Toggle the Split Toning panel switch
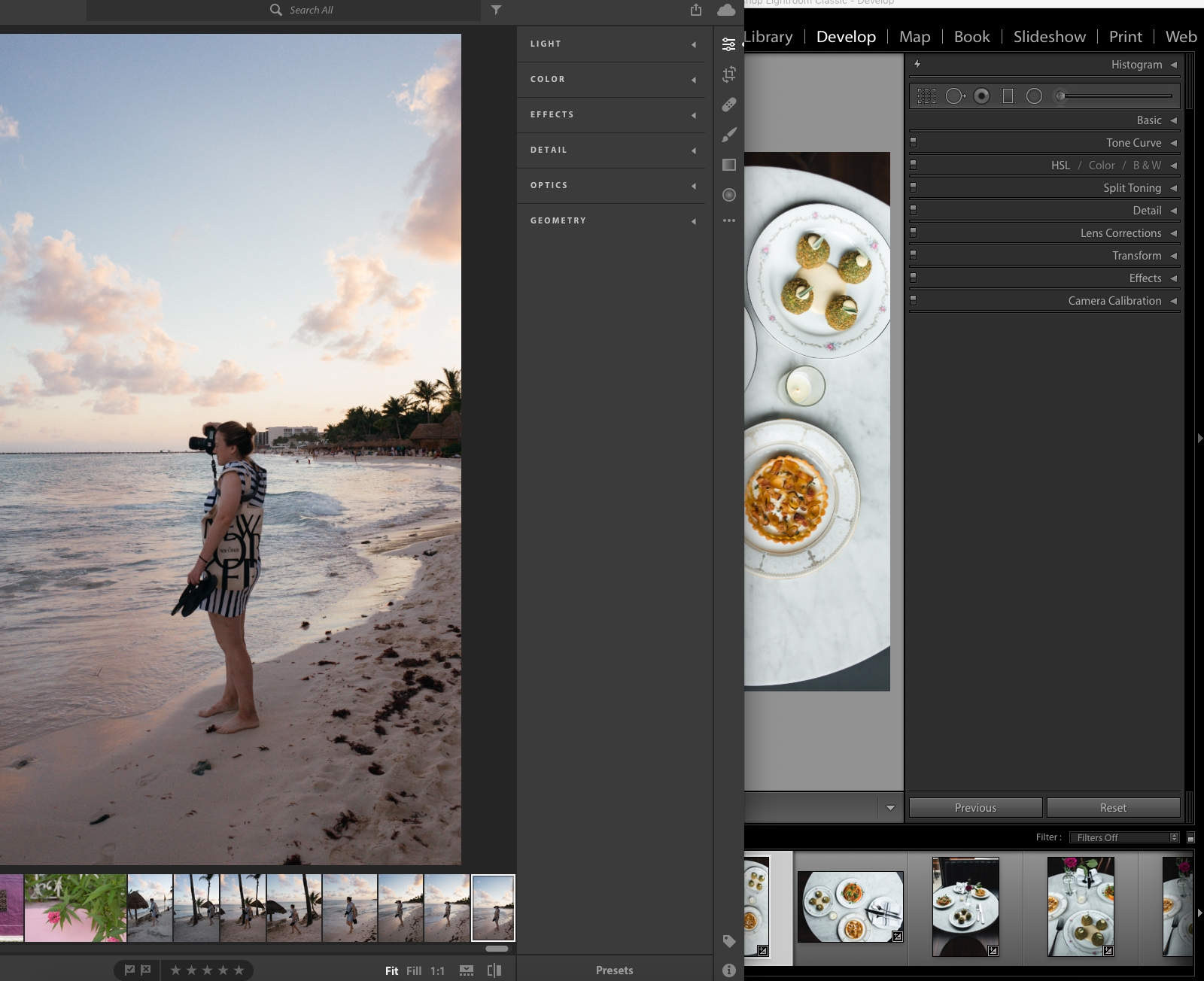Screen dimensions: 1204x981 tap(914, 188)
